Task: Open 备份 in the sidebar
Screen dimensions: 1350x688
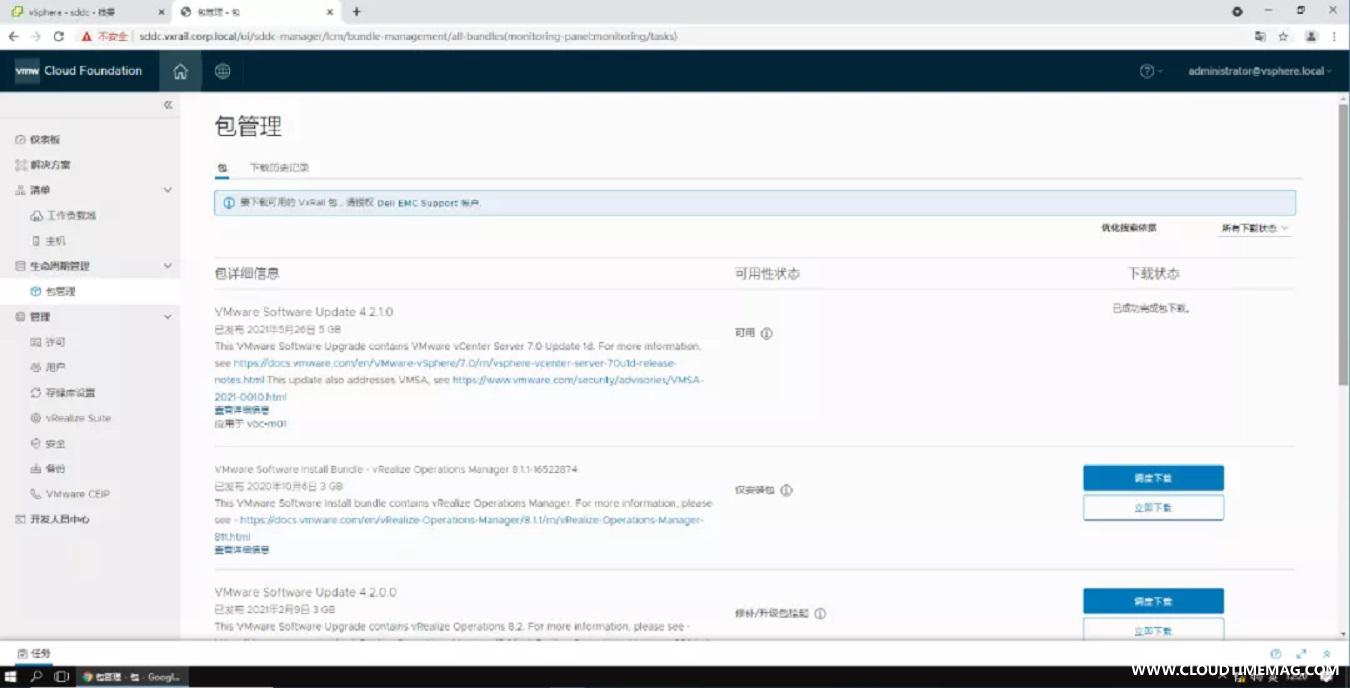Action: click(x=55, y=469)
